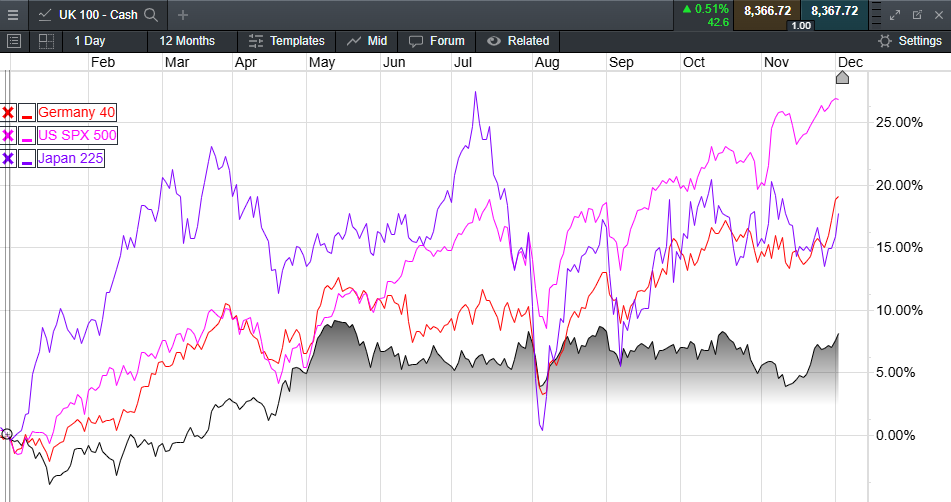Open the Related instruments menu
Image resolution: width=951 pixels, height=502 pixels.
pyautogui.click(x=518, y=41)
